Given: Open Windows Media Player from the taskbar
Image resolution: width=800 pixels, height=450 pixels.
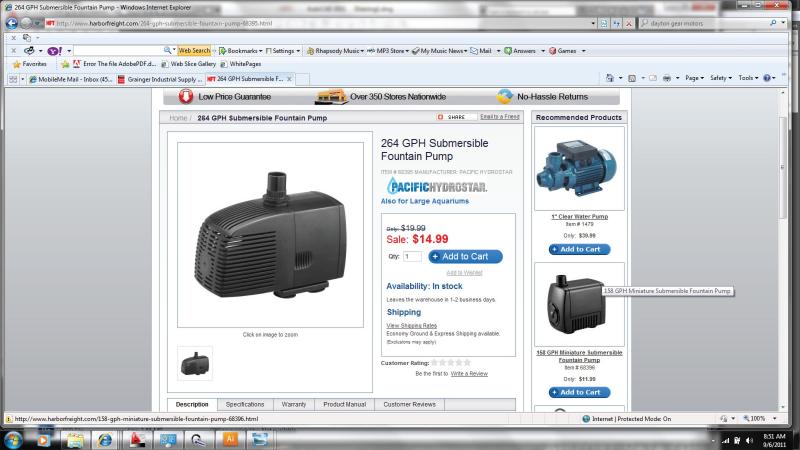Looking at the screenshot, I should [43, 440].
